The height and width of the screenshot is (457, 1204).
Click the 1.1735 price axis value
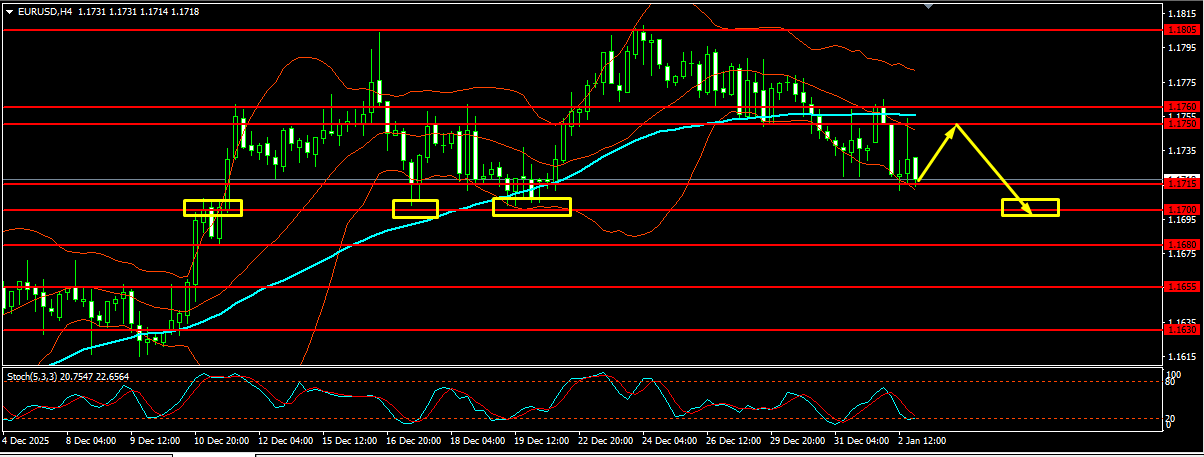click(x=1182, y=150)
